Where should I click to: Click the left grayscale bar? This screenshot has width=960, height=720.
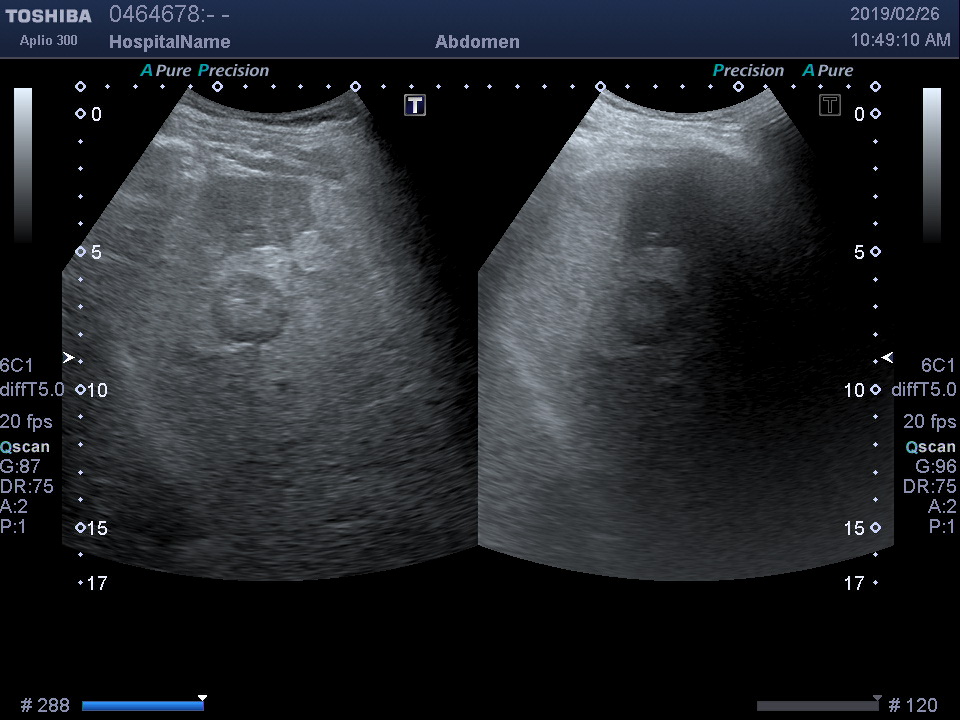tap(22, 165)
